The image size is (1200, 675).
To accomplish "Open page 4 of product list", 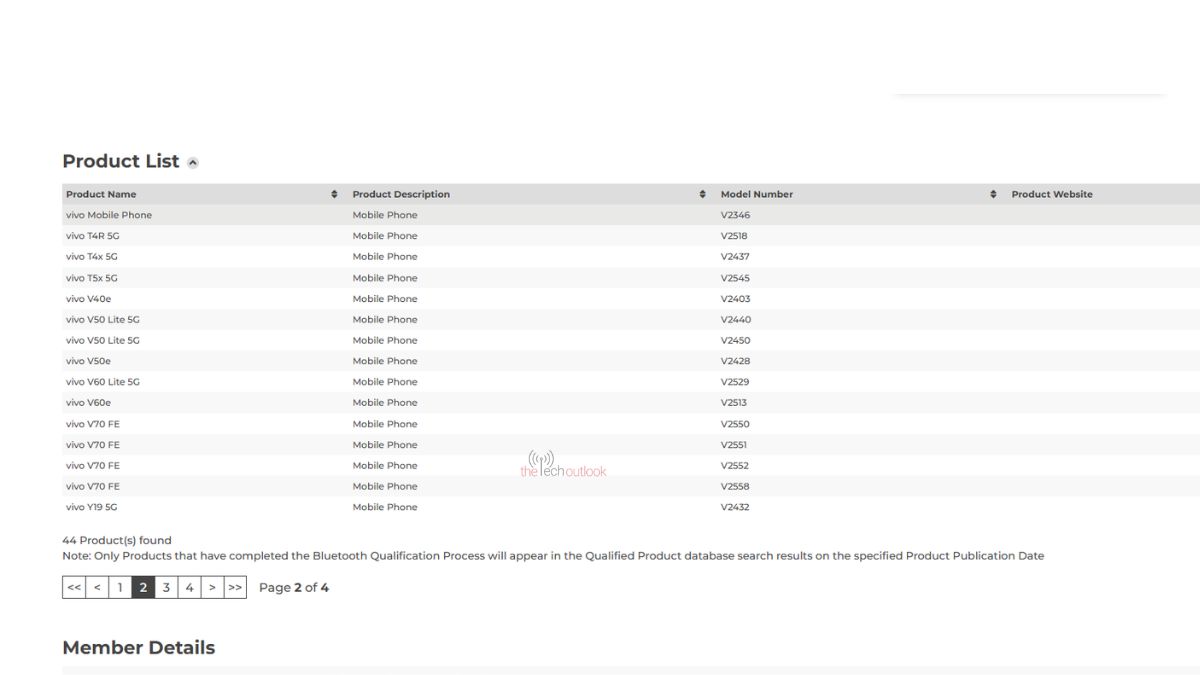I will click(189, 587).
